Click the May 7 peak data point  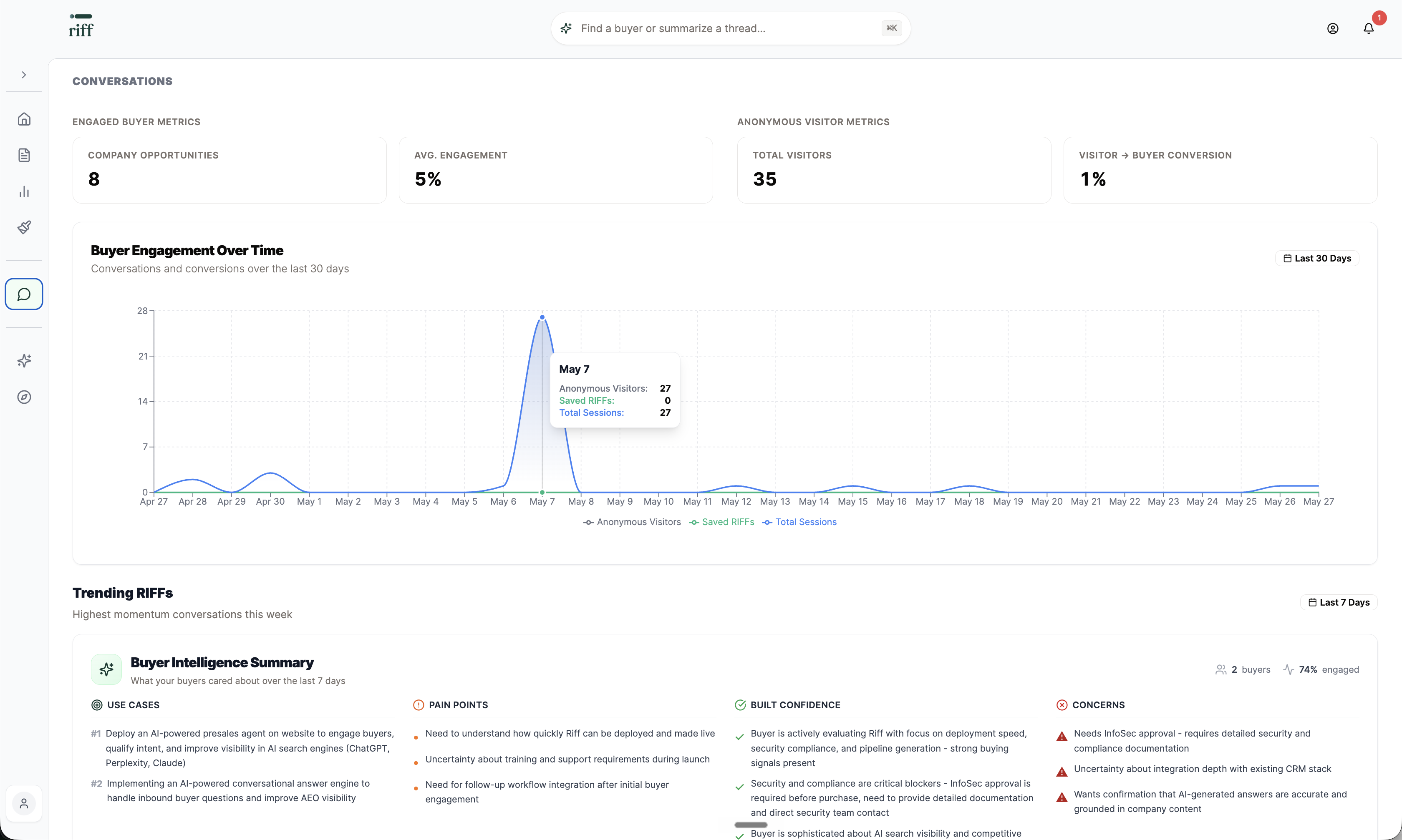pyautogui.click(x=542, y=317)
